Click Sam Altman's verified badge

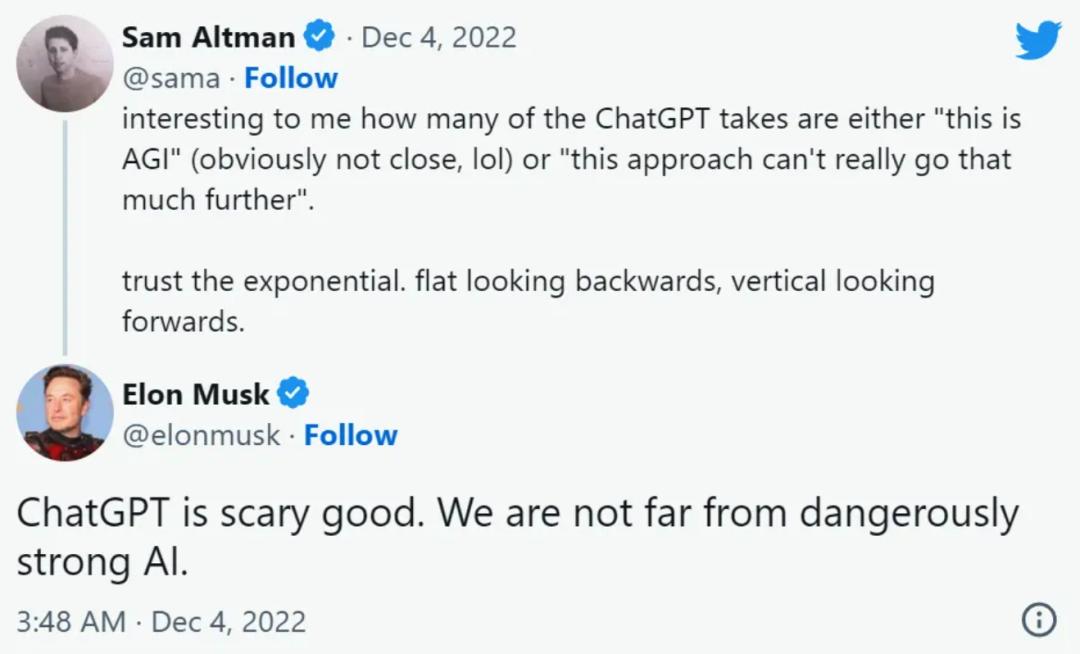(319, 38)
